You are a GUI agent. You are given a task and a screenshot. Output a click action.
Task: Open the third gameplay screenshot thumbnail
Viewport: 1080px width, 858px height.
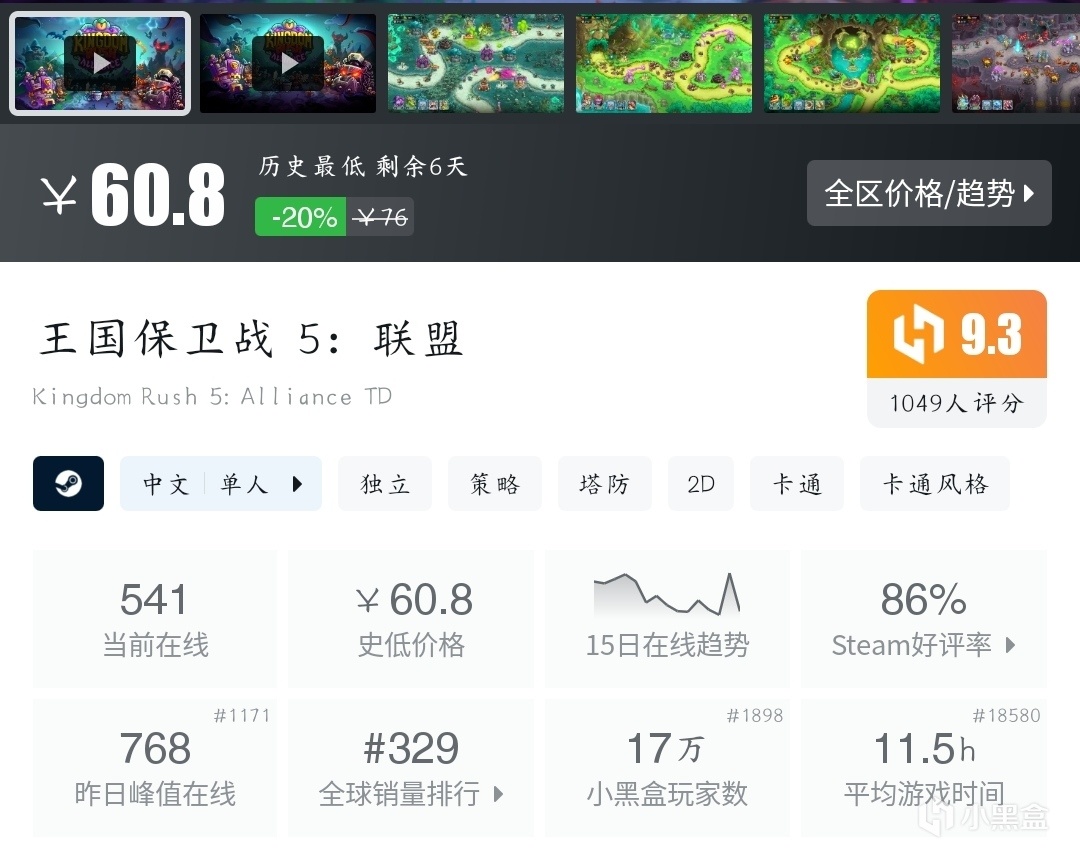[476, 63]
